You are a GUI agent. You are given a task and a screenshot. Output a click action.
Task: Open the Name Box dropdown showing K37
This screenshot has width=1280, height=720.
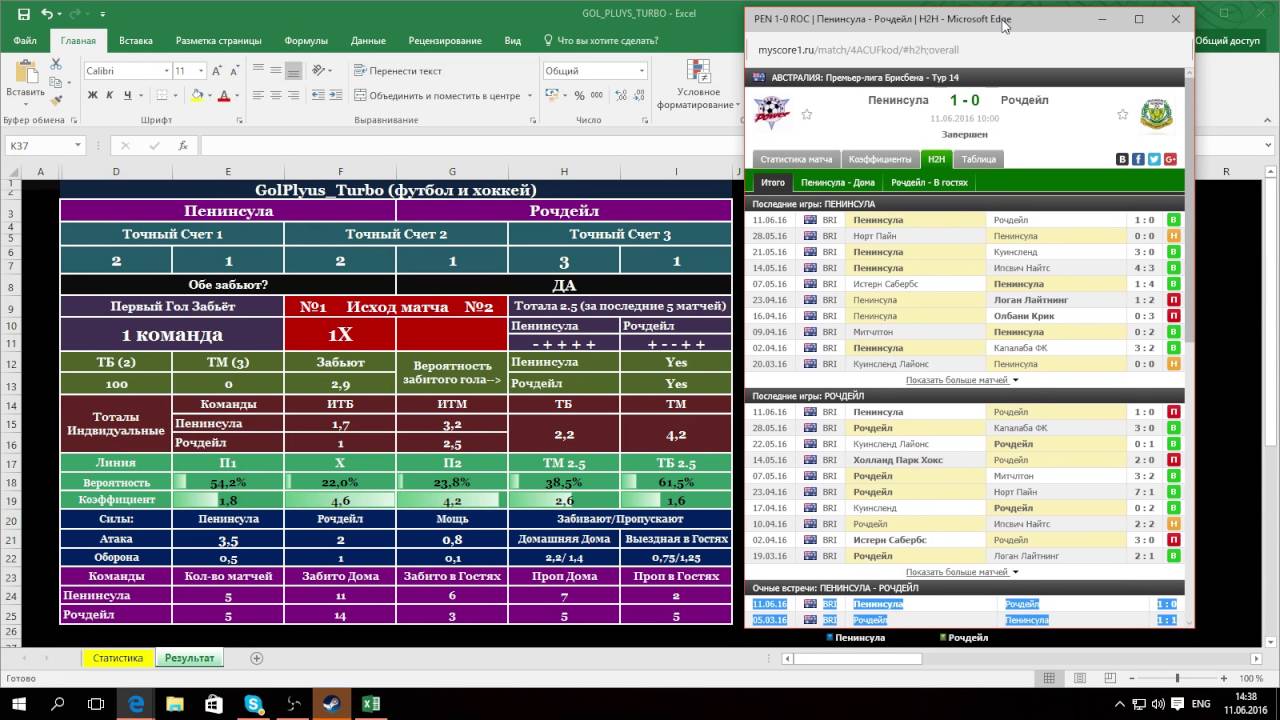[77, 145]
